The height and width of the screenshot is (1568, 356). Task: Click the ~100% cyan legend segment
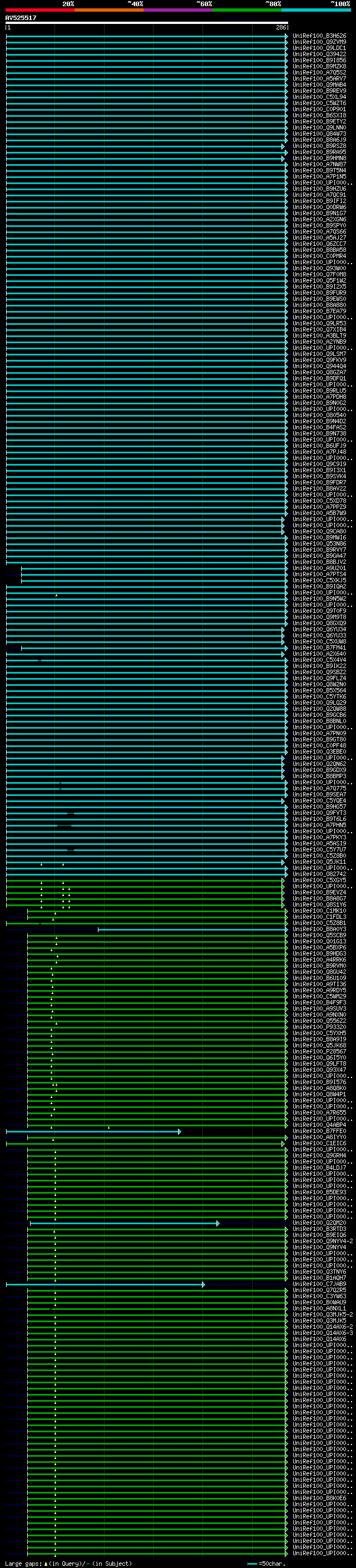click(316, 10)
